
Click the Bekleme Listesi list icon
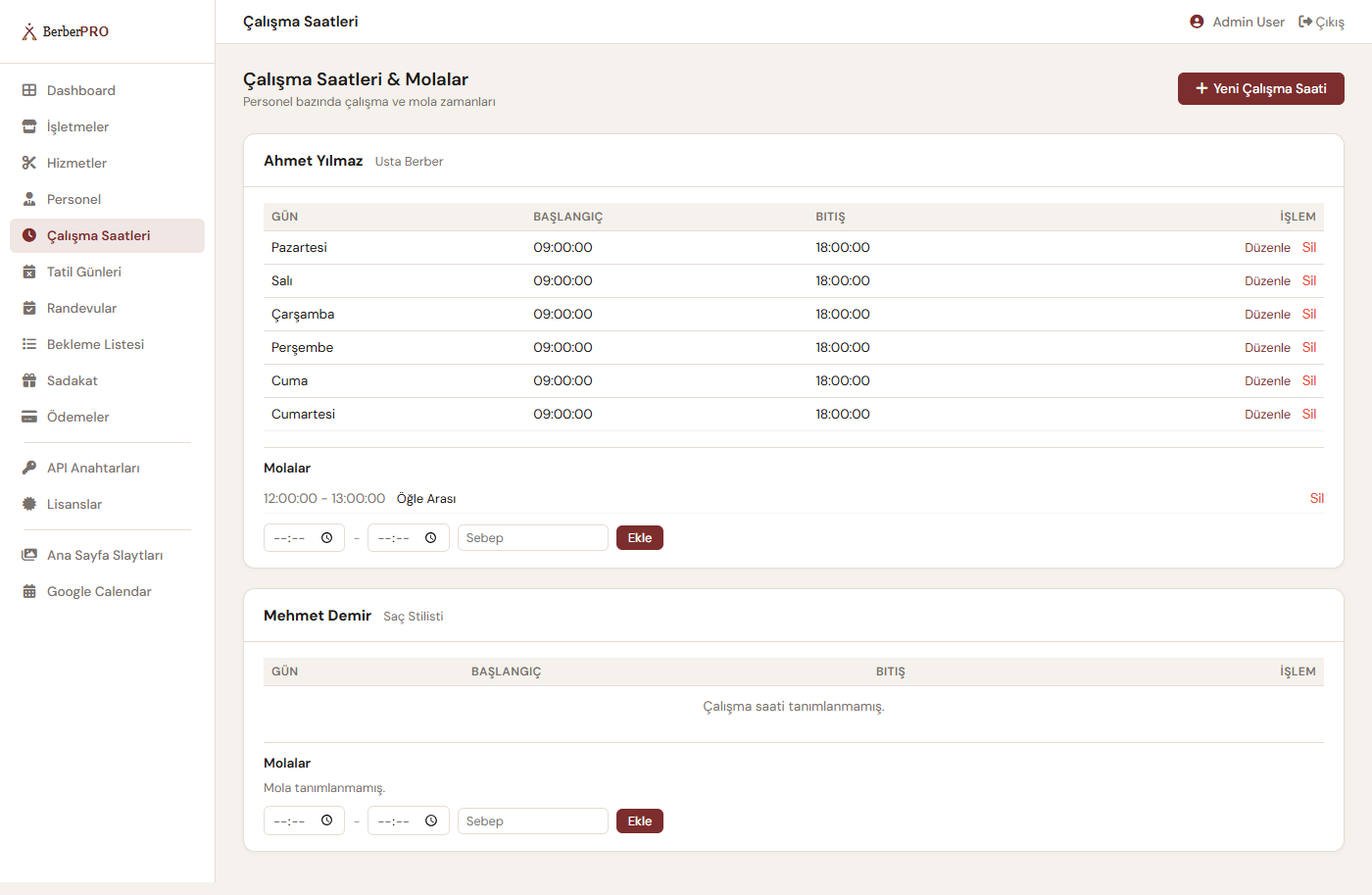pos(29,344)
